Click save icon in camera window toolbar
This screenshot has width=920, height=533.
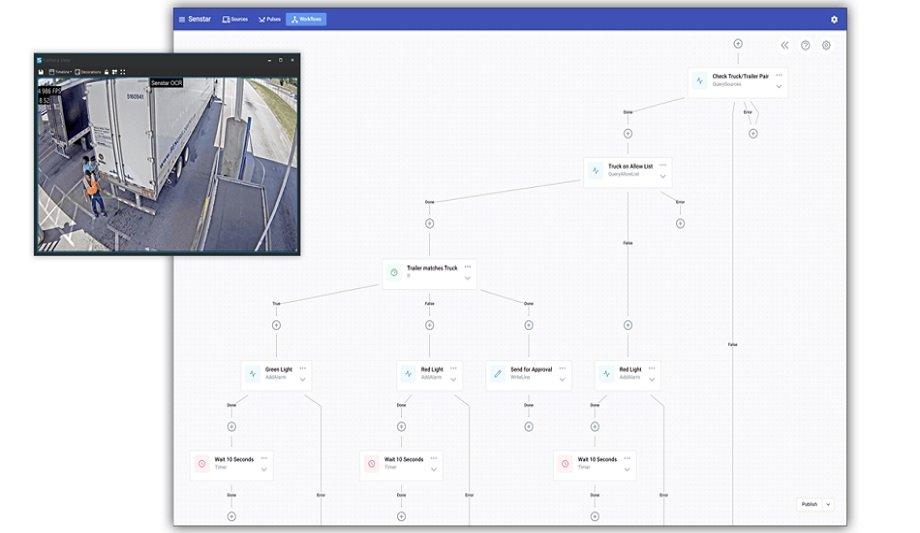41,72
